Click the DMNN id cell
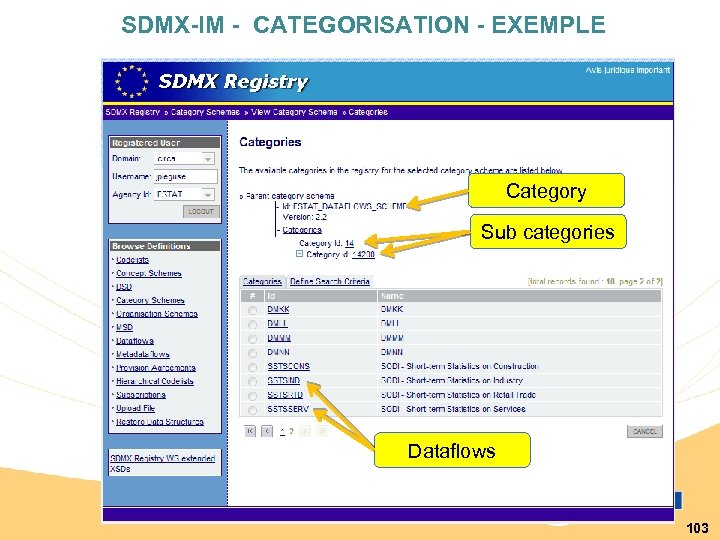This screenshot has height=540, width=720. tap(278, 352)
